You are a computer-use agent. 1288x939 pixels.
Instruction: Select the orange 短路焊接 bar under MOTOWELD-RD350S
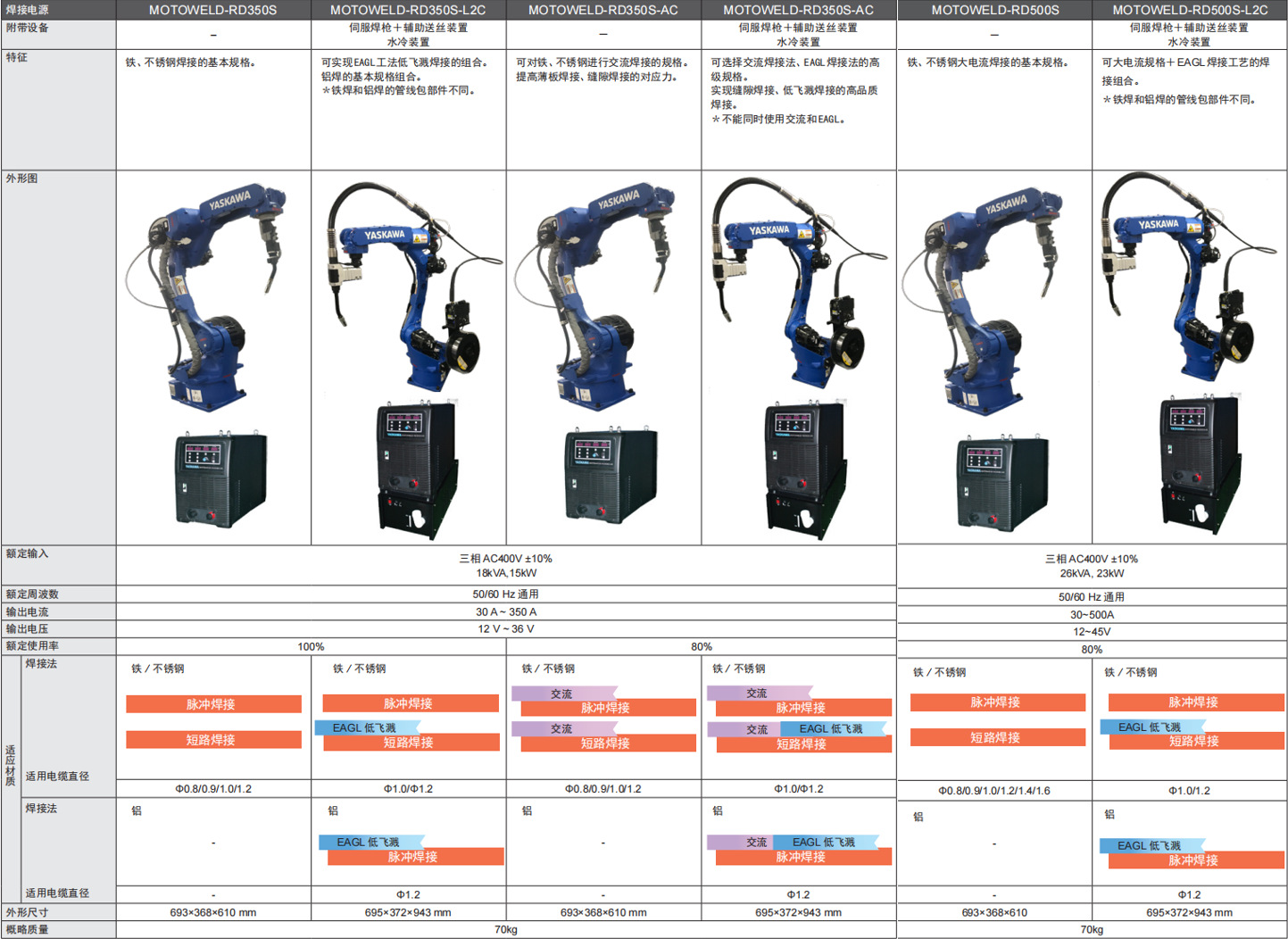click(x=213, y=740)
